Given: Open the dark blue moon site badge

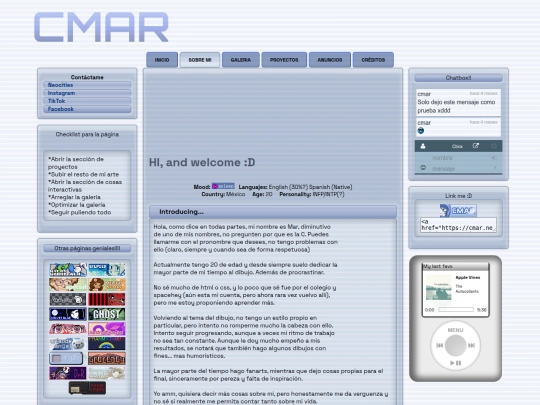Looking at the screenshot, I should click(68, 314).
